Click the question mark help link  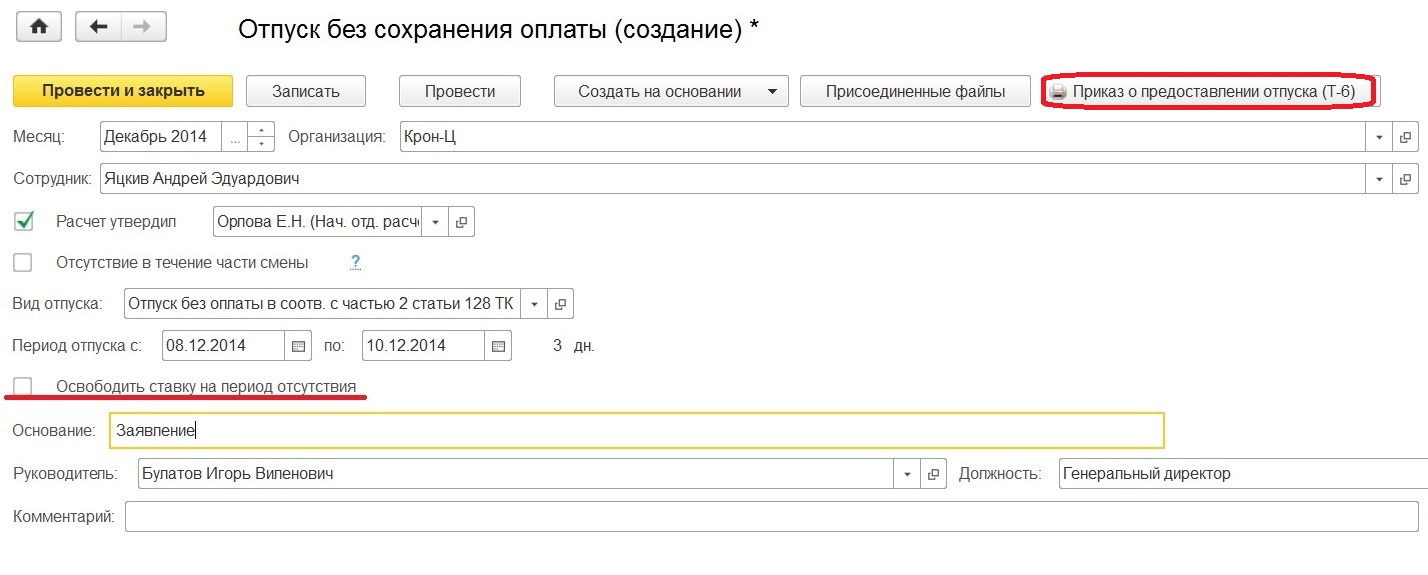(x=355, y=263)
